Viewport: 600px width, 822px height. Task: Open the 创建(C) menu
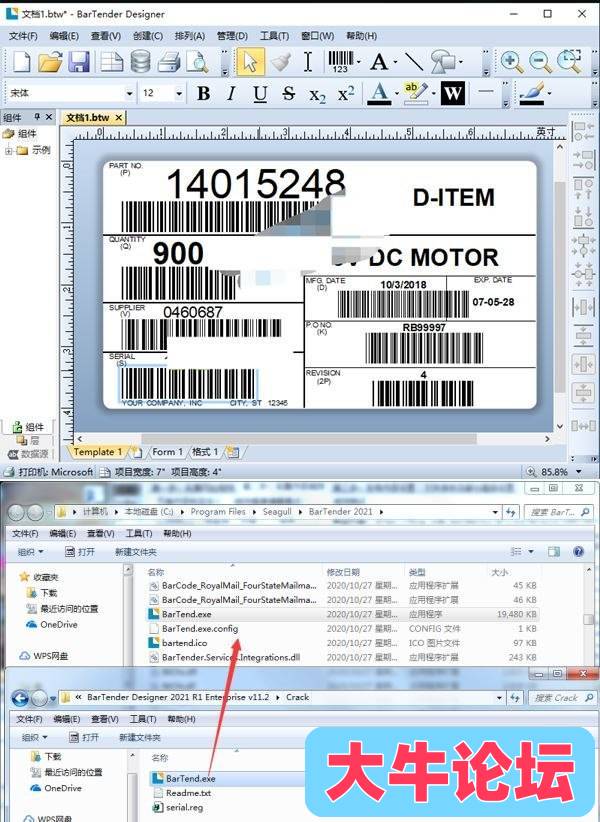(x=148, y=36)
